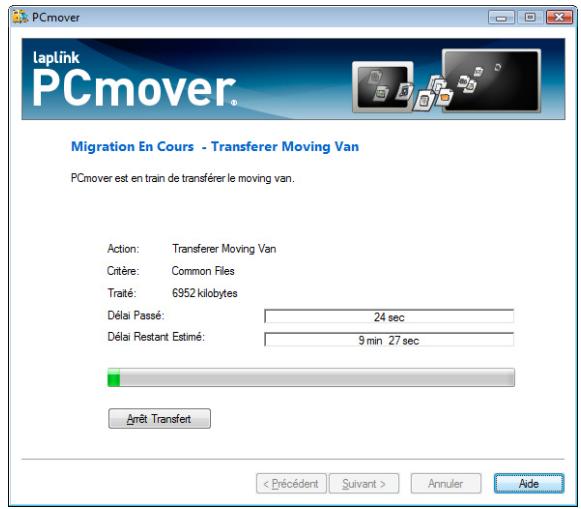
Task: Click the green transfer progress bar
Action: pyautogui.click(x=311, y=377)
